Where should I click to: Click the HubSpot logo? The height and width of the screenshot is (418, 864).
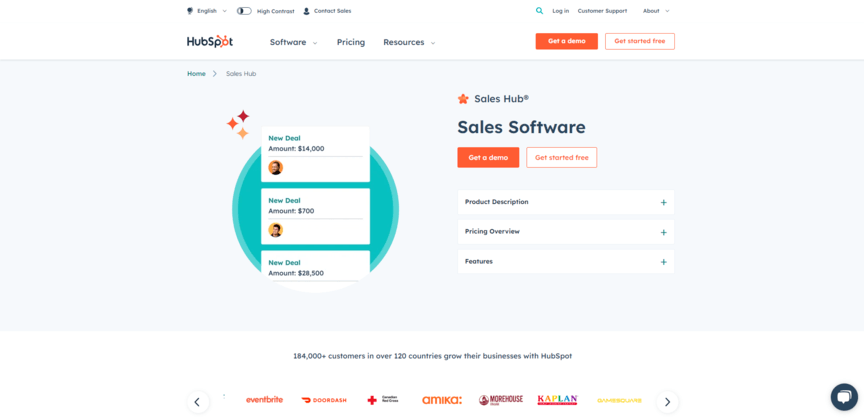(x=210, y=42)
